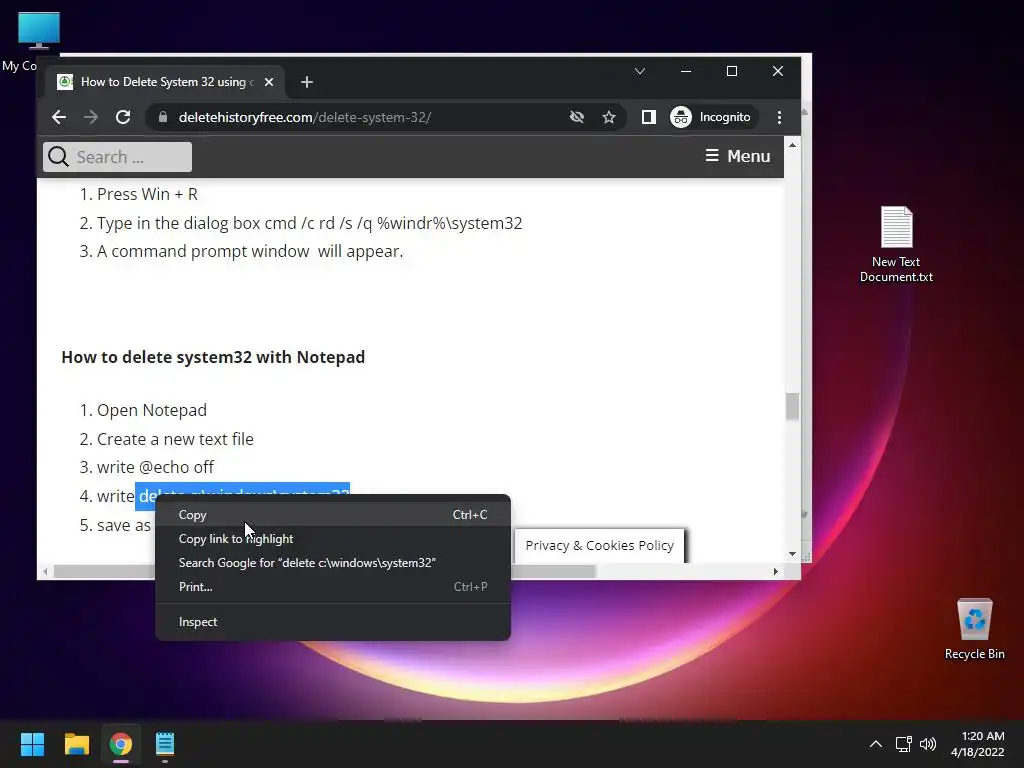1024x768 pixels.
Task: Click the text 'Open Notepad'
Action: click(152, 410)
